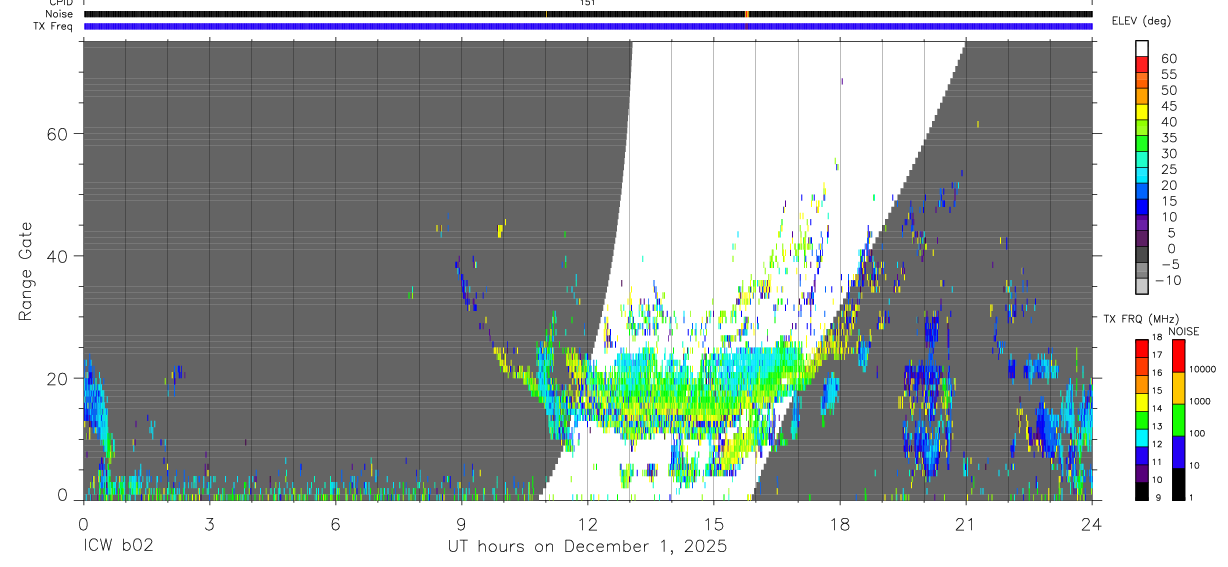Click the blue NOISE segment between 100 and 10
This screenshot has height=567, width=1228.
(1179, 452)
